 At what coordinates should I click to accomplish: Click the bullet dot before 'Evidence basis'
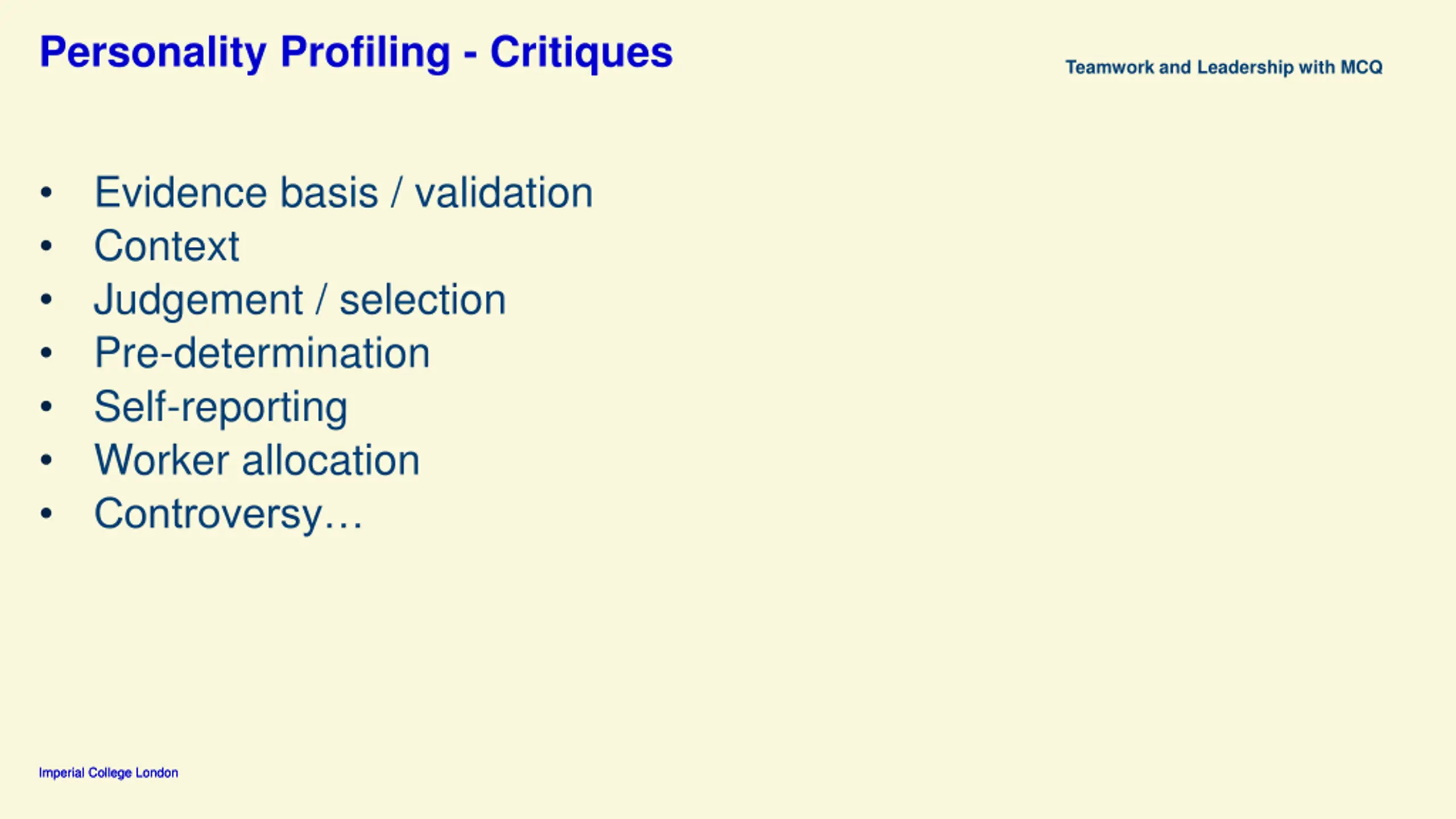46,193
